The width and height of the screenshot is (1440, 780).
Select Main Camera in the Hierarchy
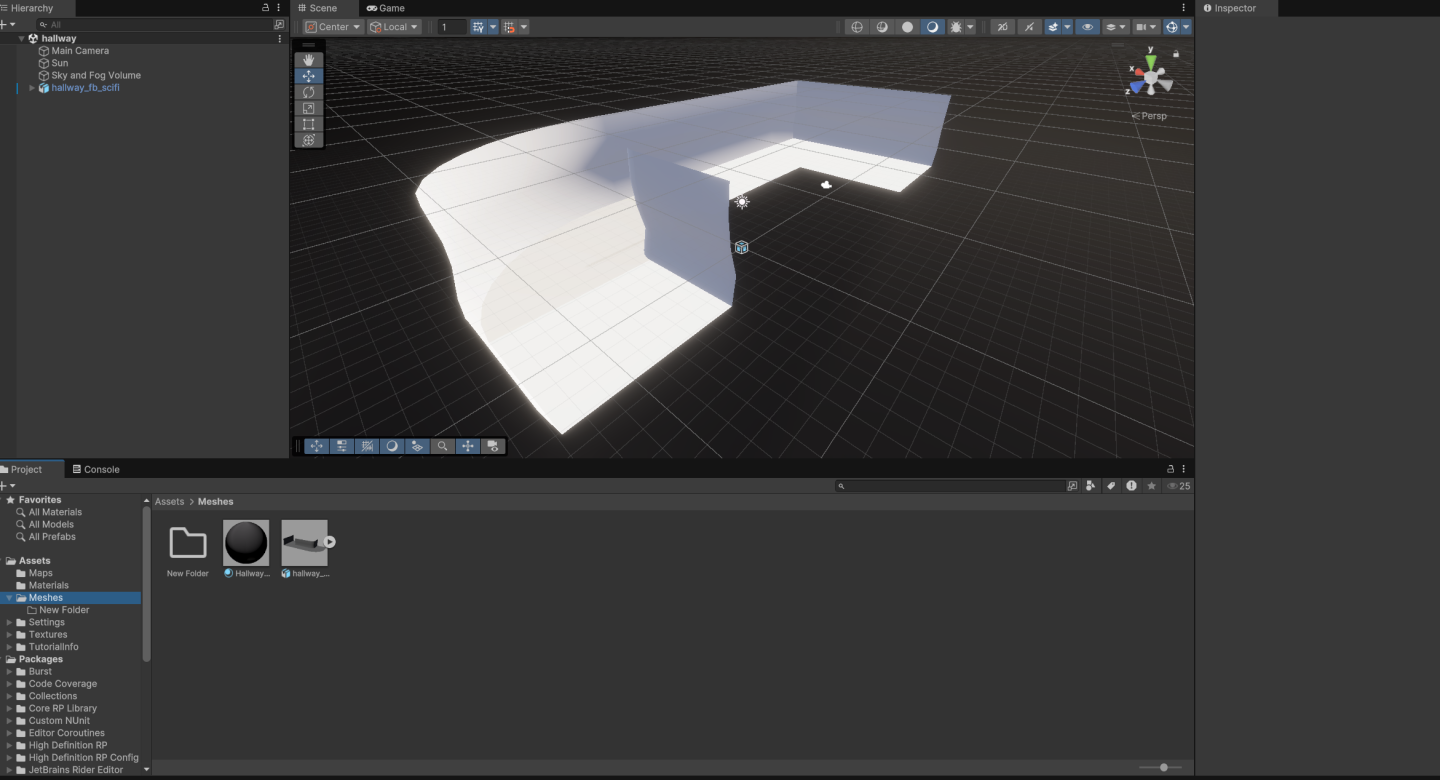[80, 51]
